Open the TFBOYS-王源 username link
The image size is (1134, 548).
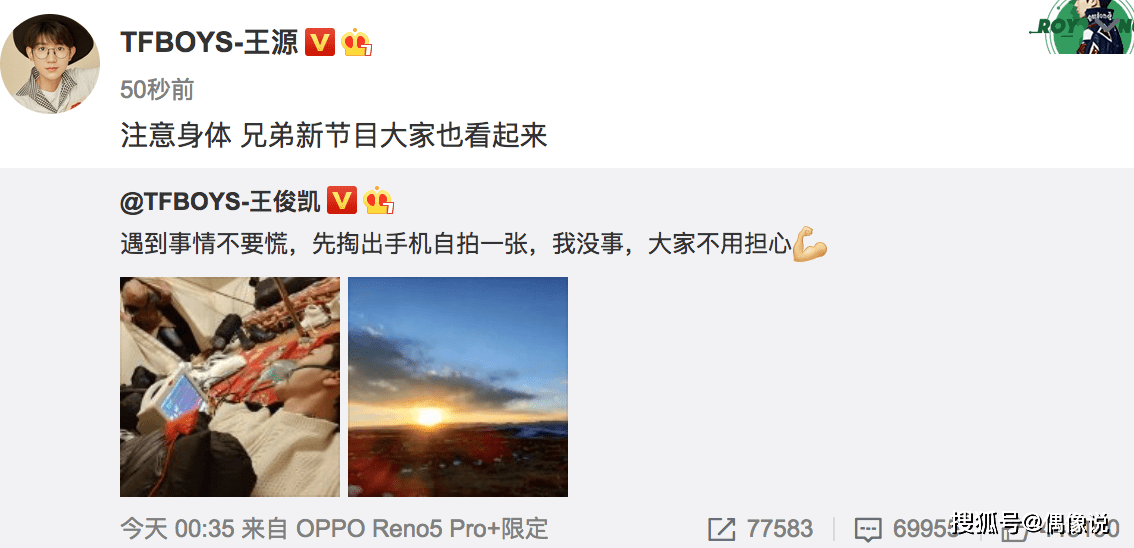[210, 43]
